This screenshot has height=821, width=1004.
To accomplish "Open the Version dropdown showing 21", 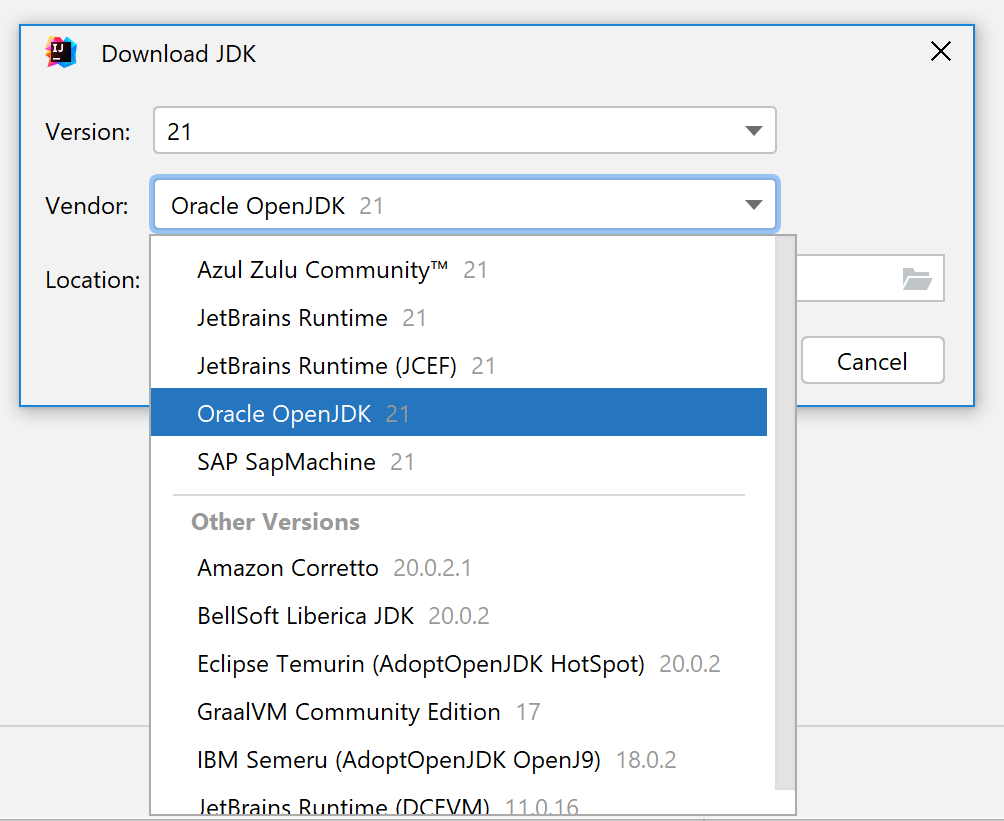I will coord(465,131).
